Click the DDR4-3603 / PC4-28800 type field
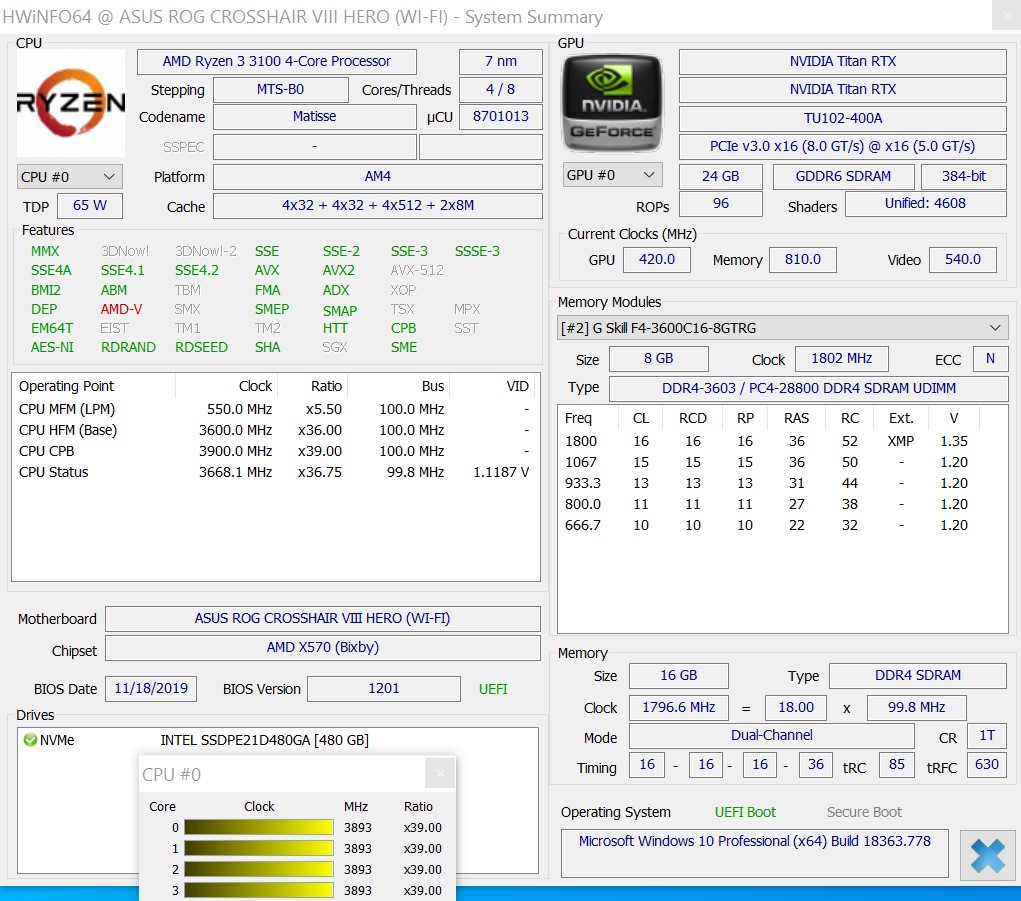This screenshot has height=901, width=1021. point(808,389)
